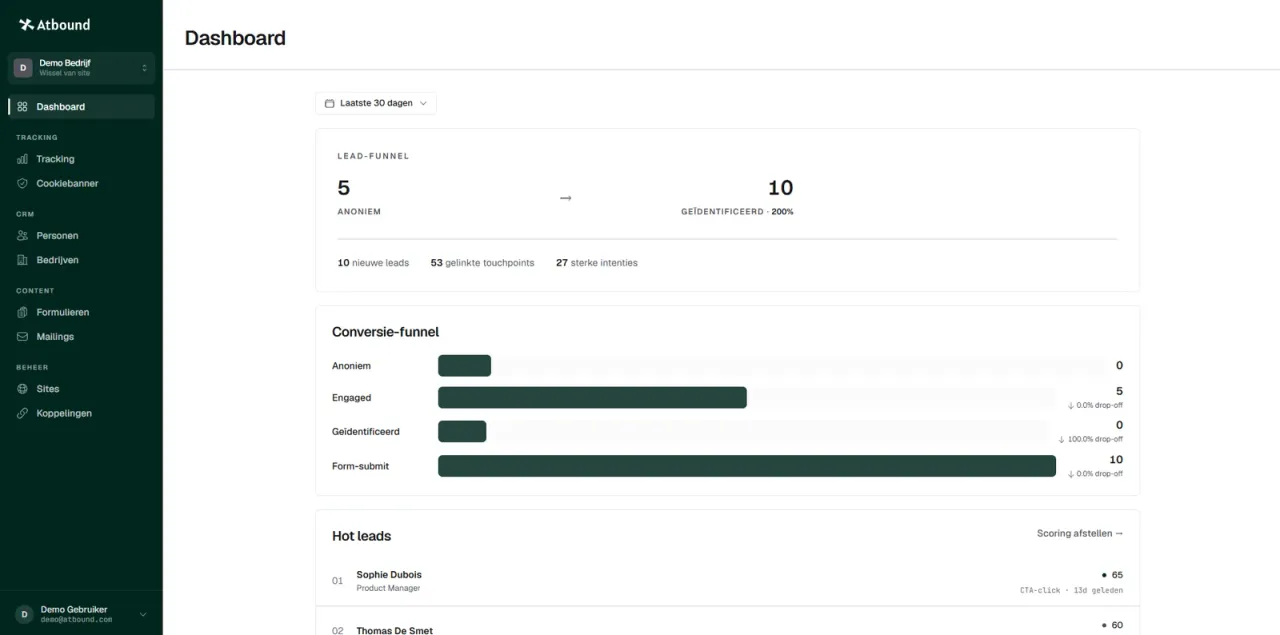This screenshot has height=635, width=1280.
Task: Open the Tracking page
Action: coord(81,159)
